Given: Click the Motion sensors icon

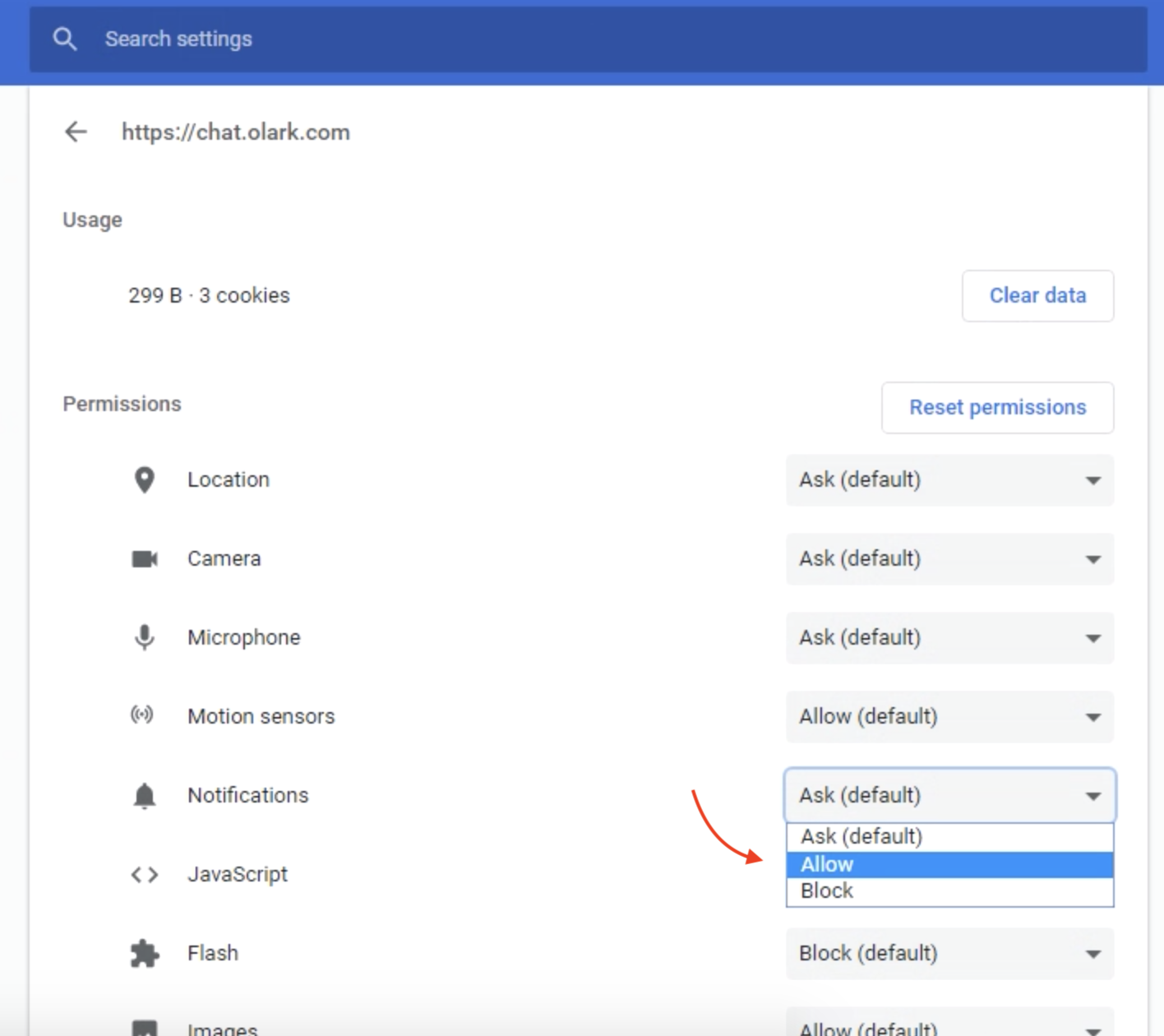Looking at the screenshot, I should [x=142, y=715].
